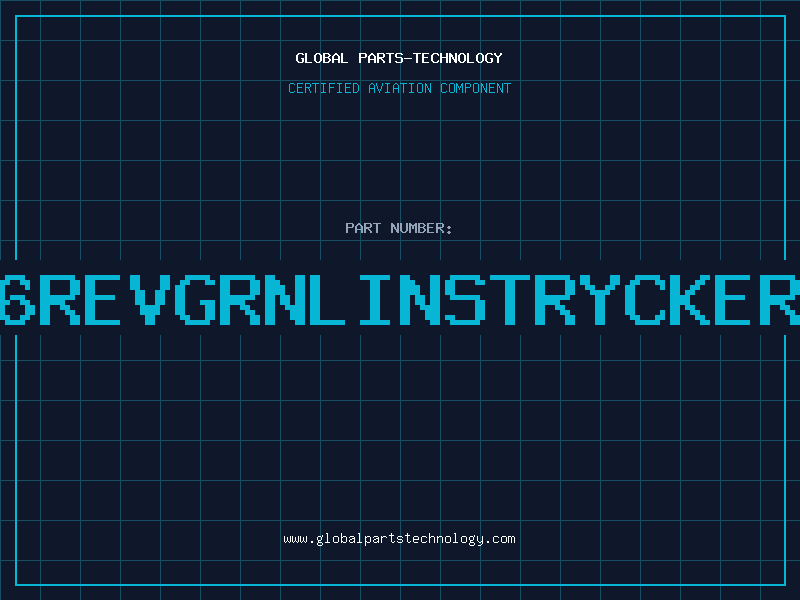Click the word PART in the label
This screenshot has width=800, height=600.
pos(363,228)
